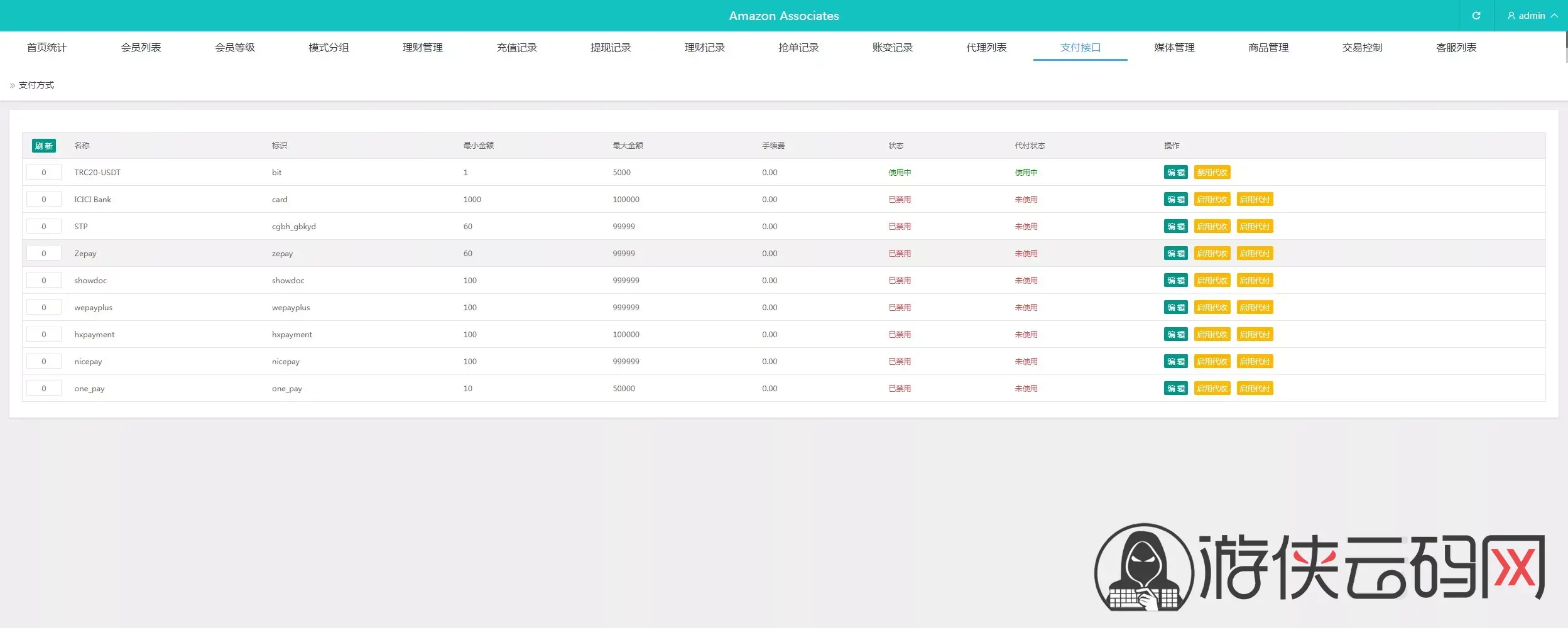Click the 最大金额 column header
Viewport: 1568px width, 628px height.
(628, 146)
